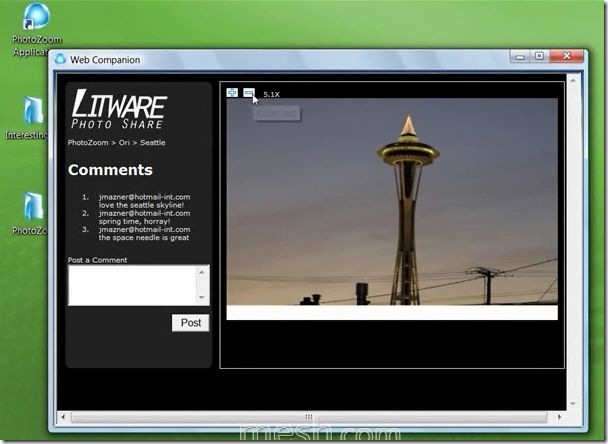Click comment 'spring time, horray!'

[x=134, y=221]
